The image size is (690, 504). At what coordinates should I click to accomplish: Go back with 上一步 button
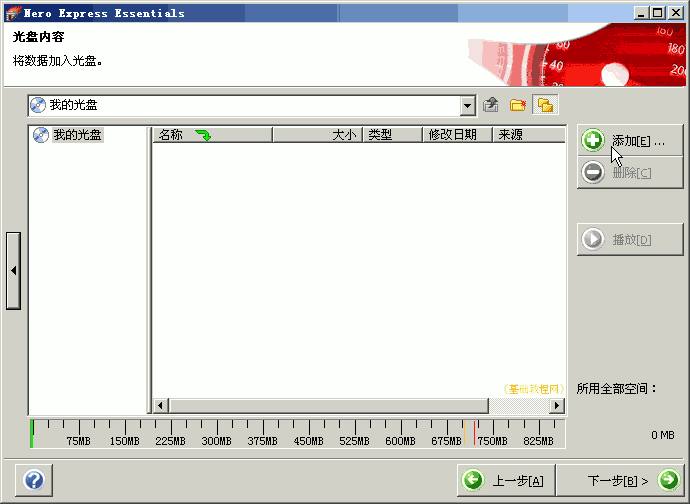[506, 481]
